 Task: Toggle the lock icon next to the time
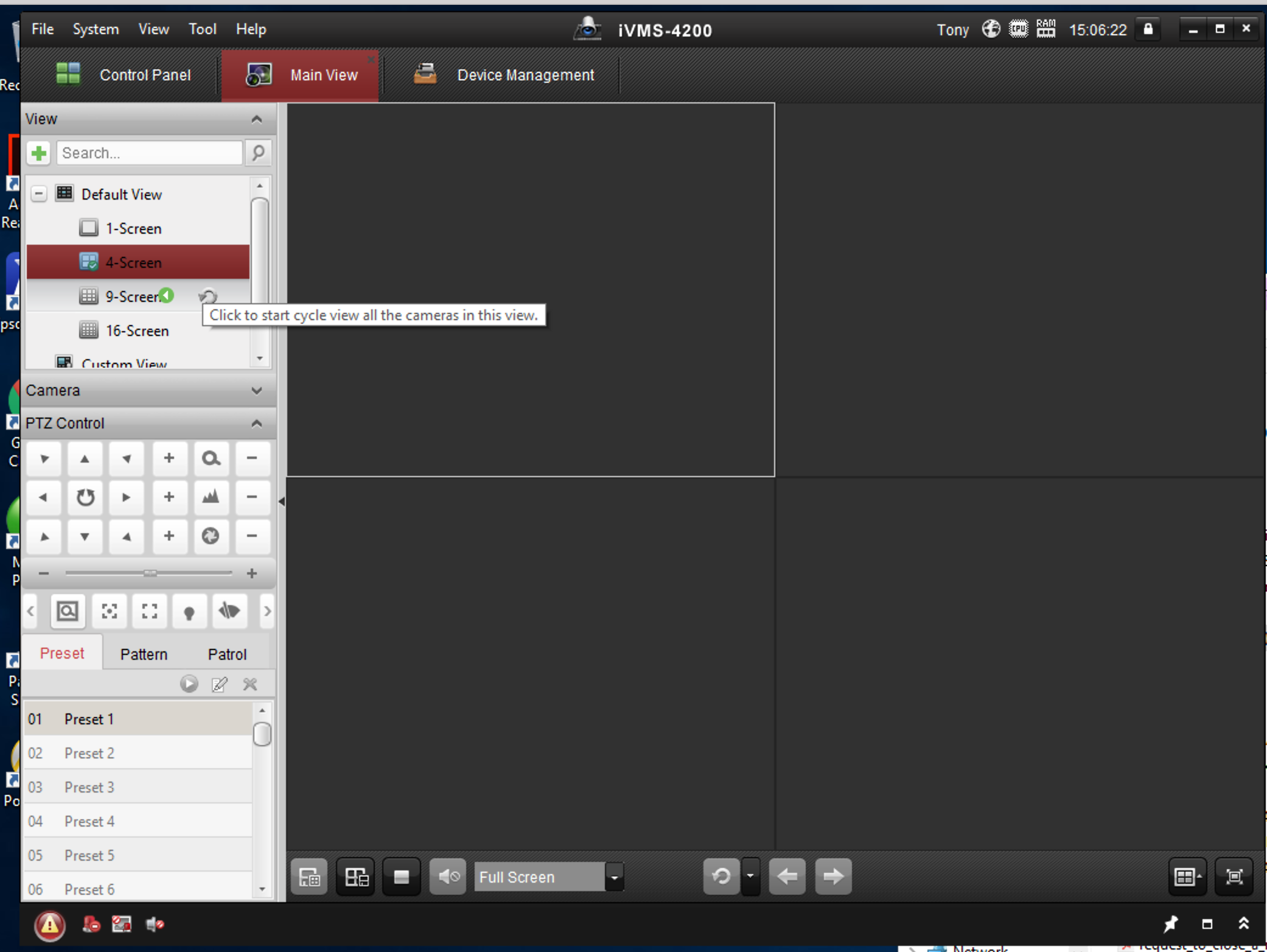point(1148,29)
